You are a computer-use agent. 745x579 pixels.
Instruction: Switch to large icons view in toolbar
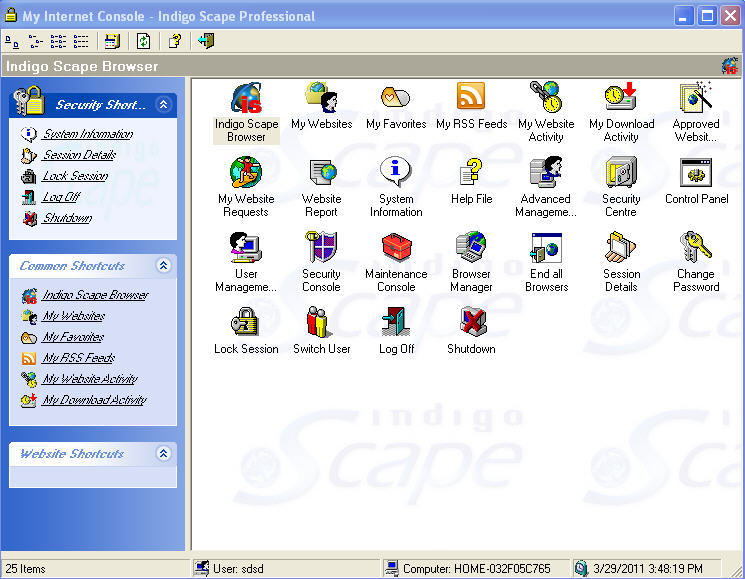point(12,42)
